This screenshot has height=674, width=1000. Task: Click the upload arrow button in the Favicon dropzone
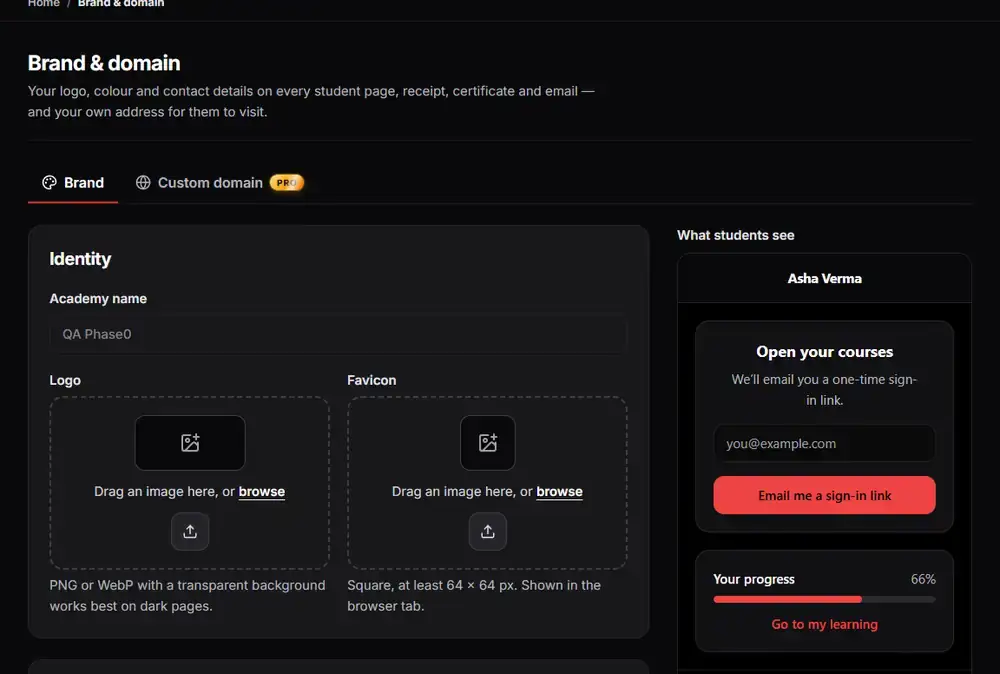pos(488,531)
